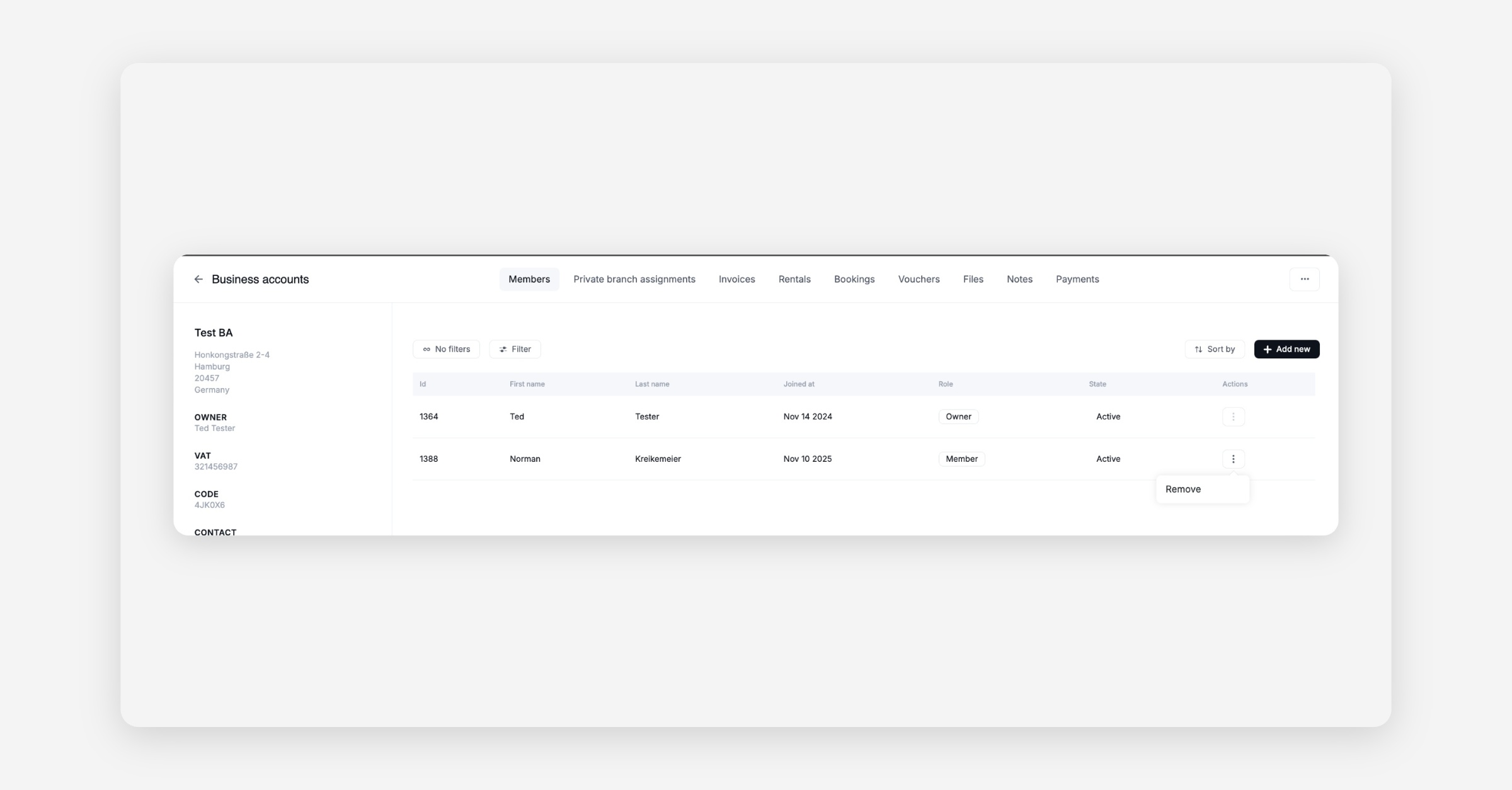1512x790 pixels.
Task: Click the back arrow beside Business accounts
Action: [198, 279]
